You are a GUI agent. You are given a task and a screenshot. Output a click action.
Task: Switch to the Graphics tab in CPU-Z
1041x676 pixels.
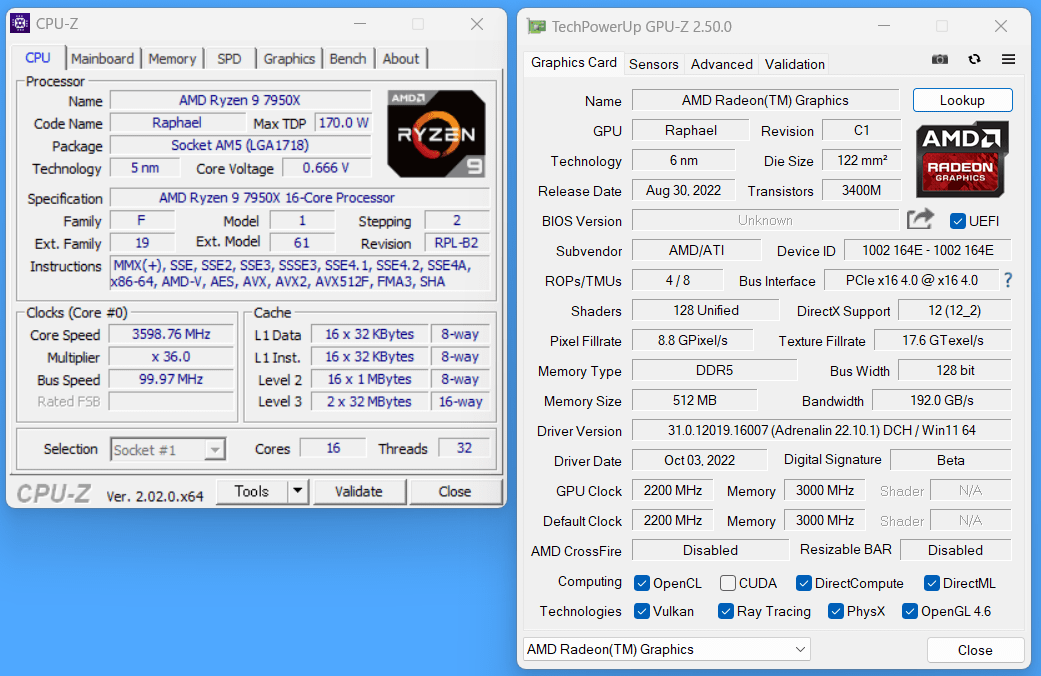tap(289, 58)
